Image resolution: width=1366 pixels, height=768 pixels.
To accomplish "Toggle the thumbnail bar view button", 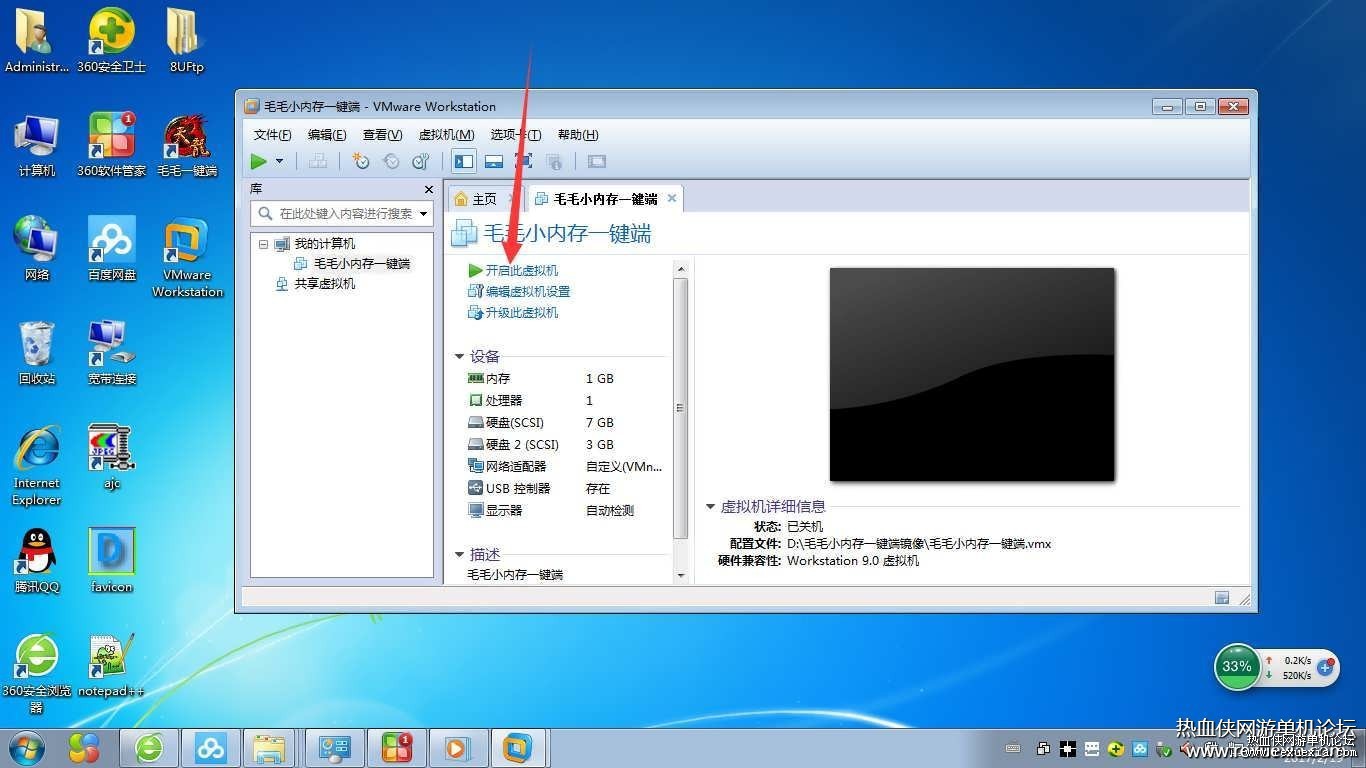I will 494,161.
